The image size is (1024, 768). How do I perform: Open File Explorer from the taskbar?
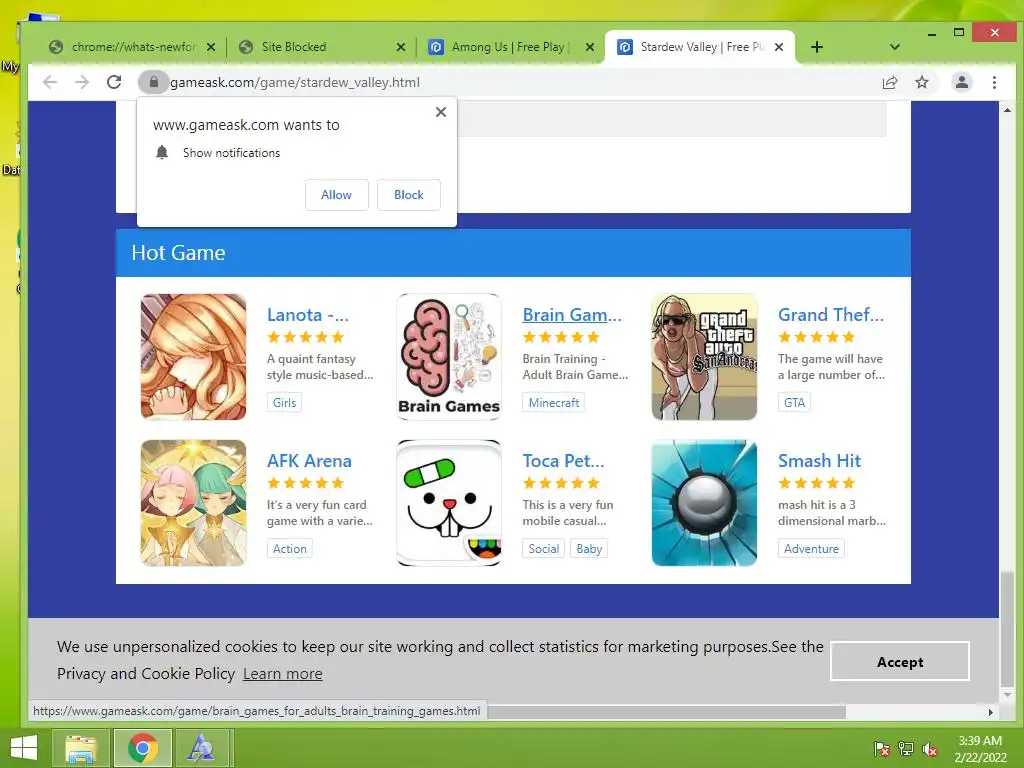click(81, 748)
